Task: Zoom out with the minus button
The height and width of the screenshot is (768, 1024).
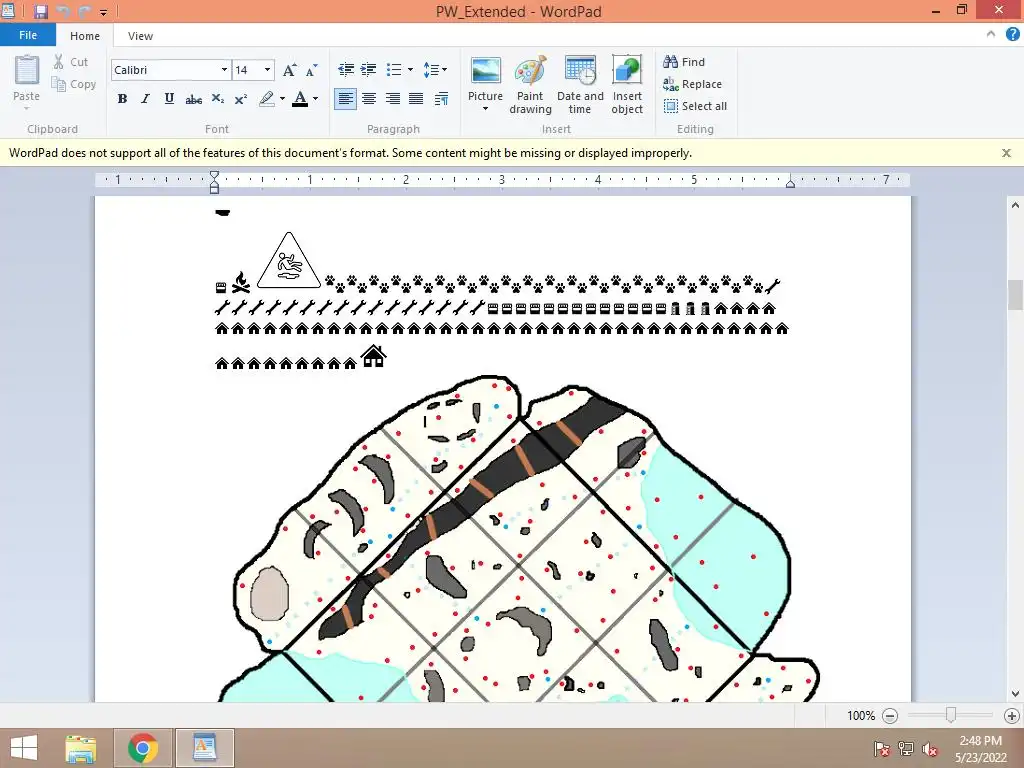Action: point(889,716)
